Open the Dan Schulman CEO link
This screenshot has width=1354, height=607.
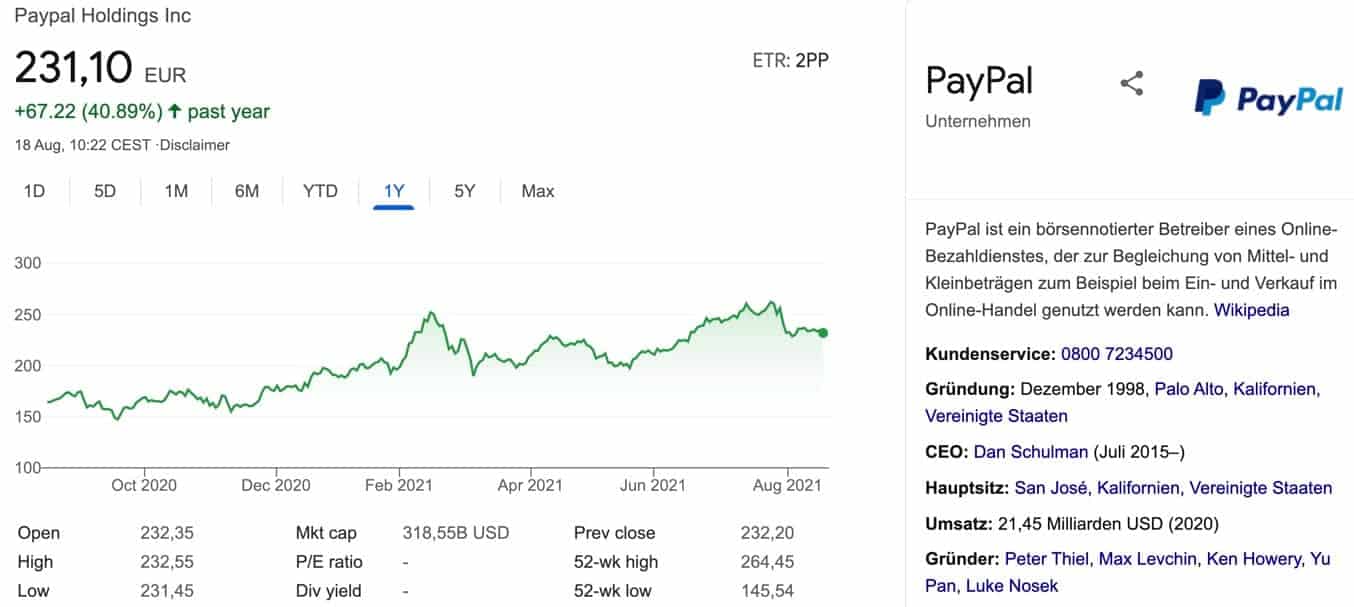1030,452
